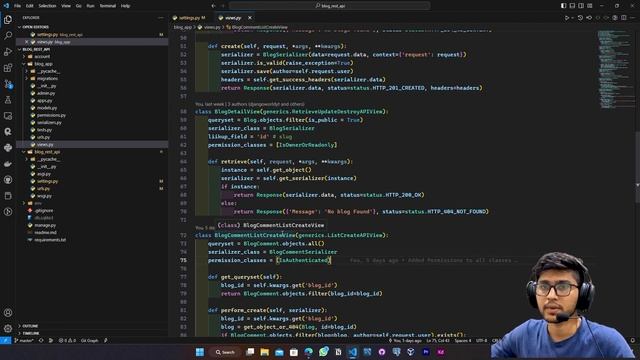The width and height of the screenshot is (640, 360).
Task: Open the Explorer view in activity bar
Action: [8, 20]
